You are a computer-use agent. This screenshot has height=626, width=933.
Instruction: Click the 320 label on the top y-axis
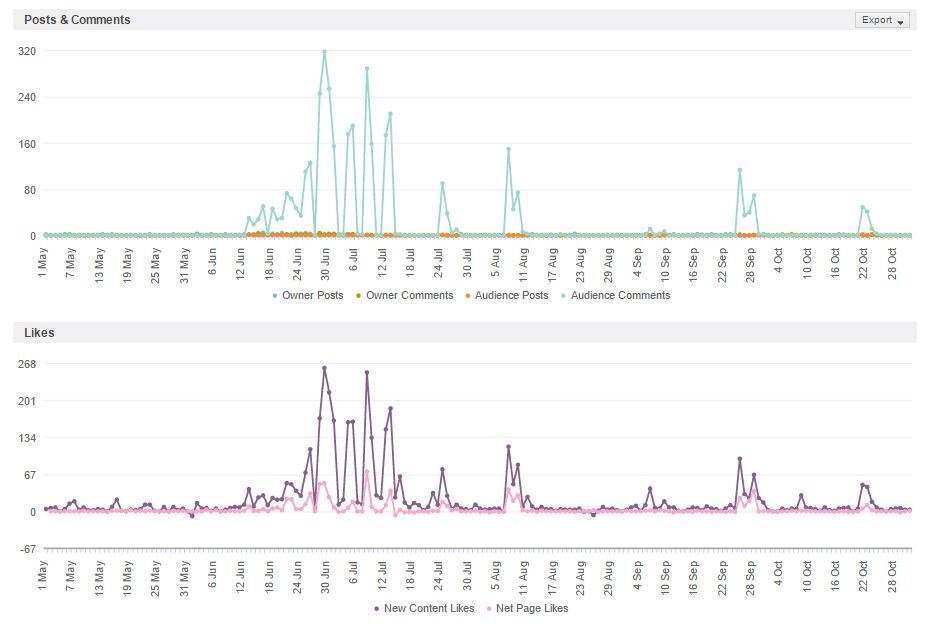26,51
